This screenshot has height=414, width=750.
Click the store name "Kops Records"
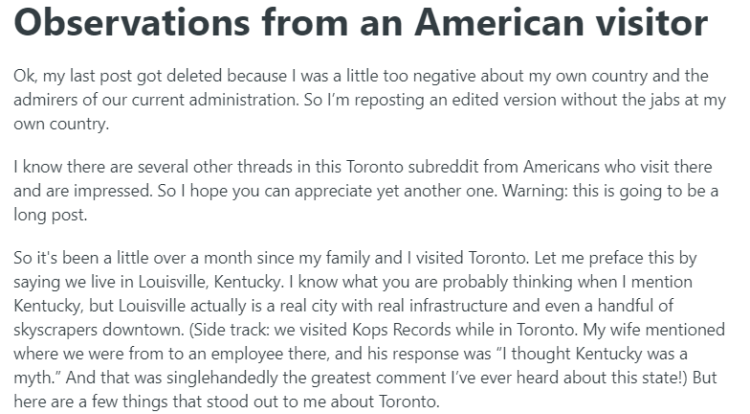[x=402, y=330]
